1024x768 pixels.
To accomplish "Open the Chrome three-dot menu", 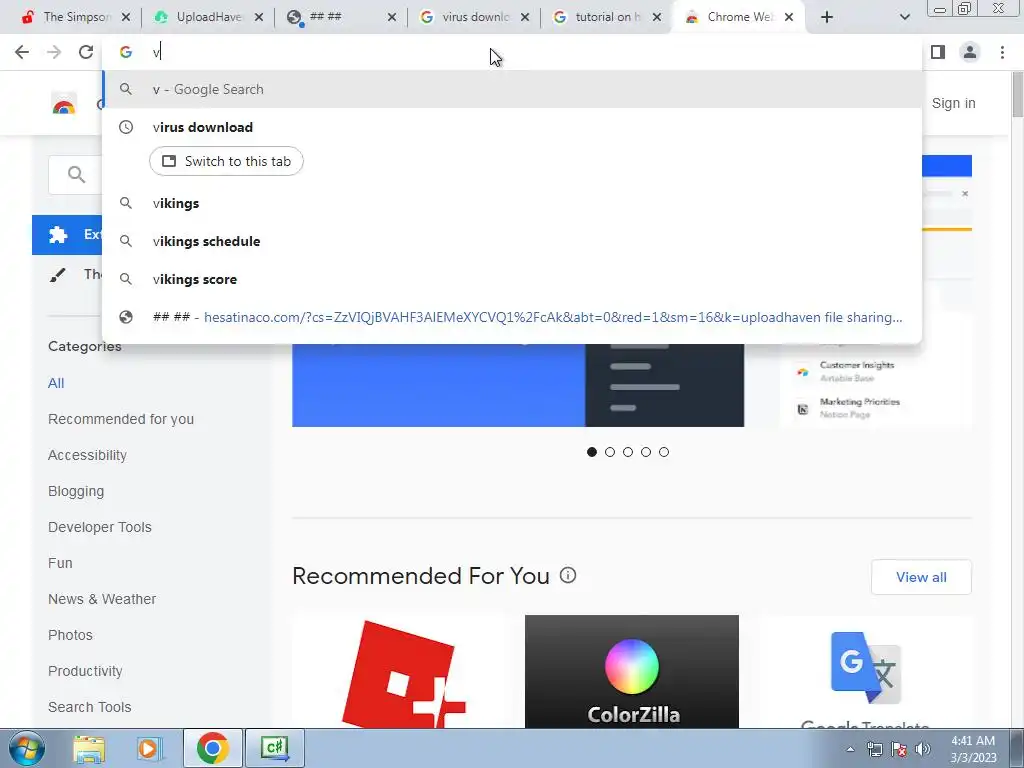I will click(x=1002, y=52).
